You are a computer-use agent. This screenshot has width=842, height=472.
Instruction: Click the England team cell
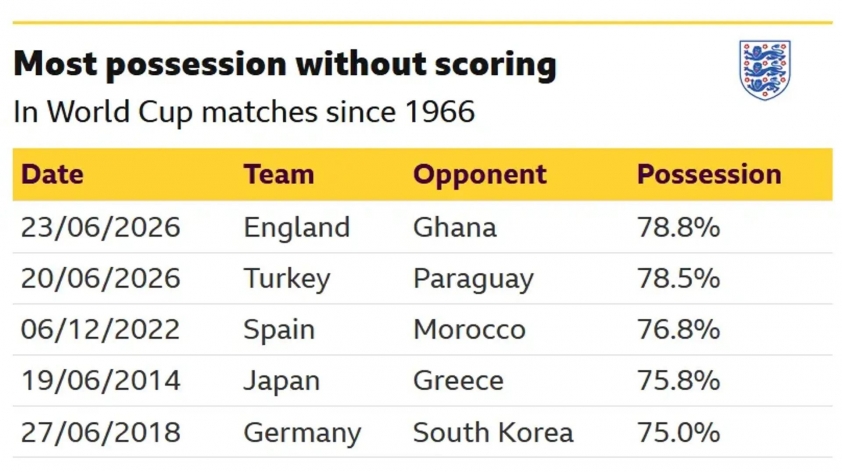296,228
